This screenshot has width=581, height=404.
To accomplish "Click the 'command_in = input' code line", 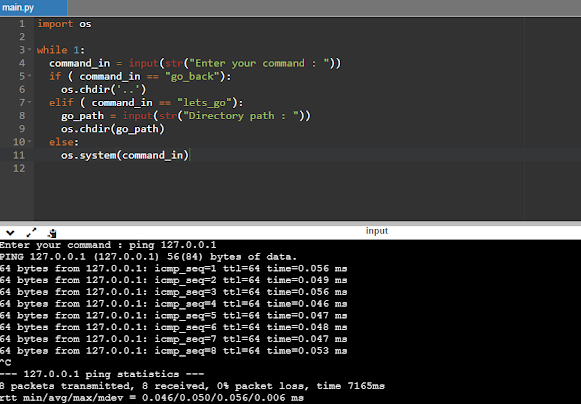I will (x=195, y=63).
